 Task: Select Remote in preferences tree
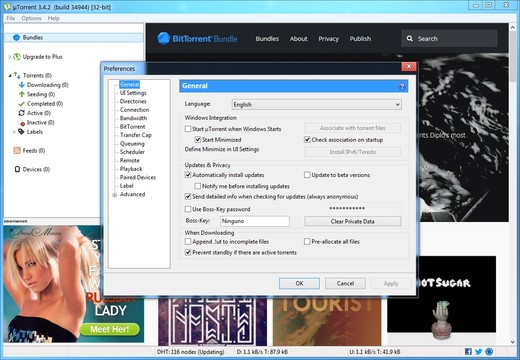pos(130,160)
